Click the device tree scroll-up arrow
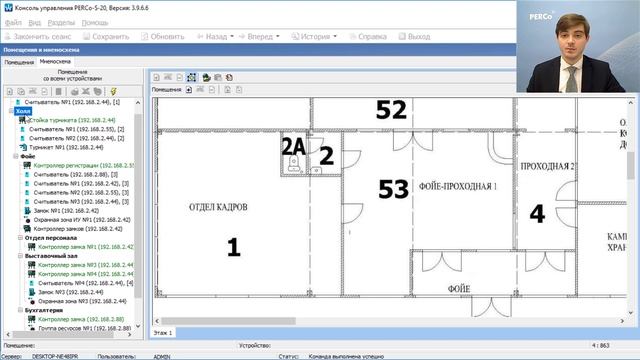Screen dimensions: 640x360 click(138, 102)
